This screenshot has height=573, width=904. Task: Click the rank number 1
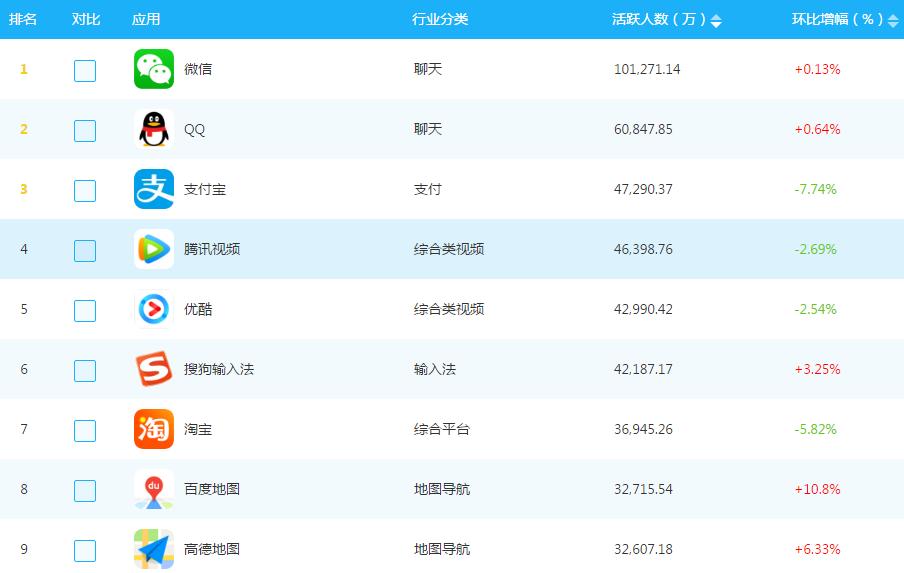(24, 69)
